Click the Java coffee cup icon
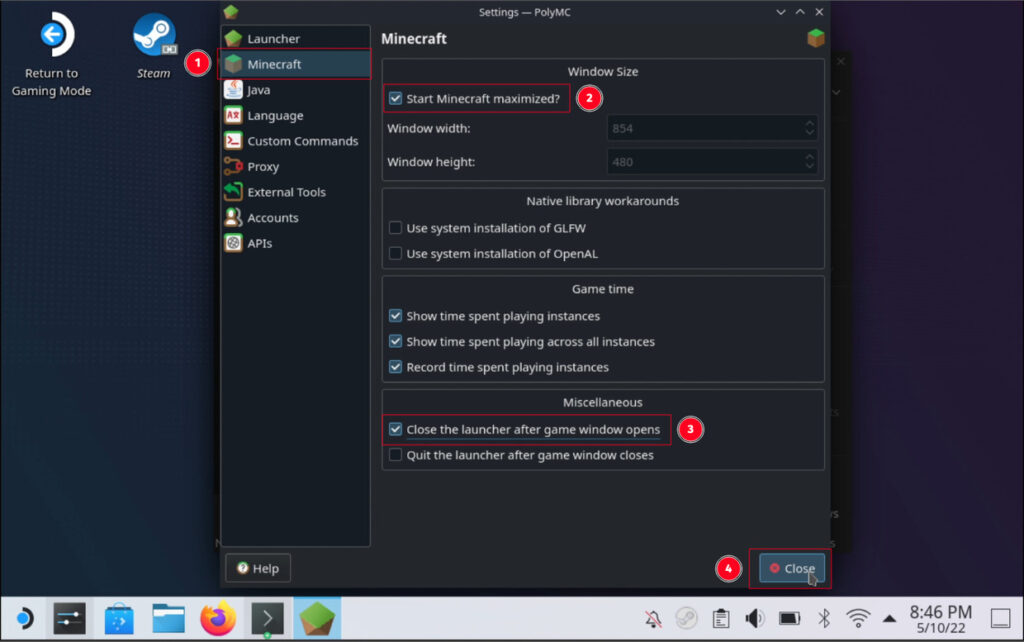The width and height of the screenshot is (1024, 642). click(x=233, y=89)
